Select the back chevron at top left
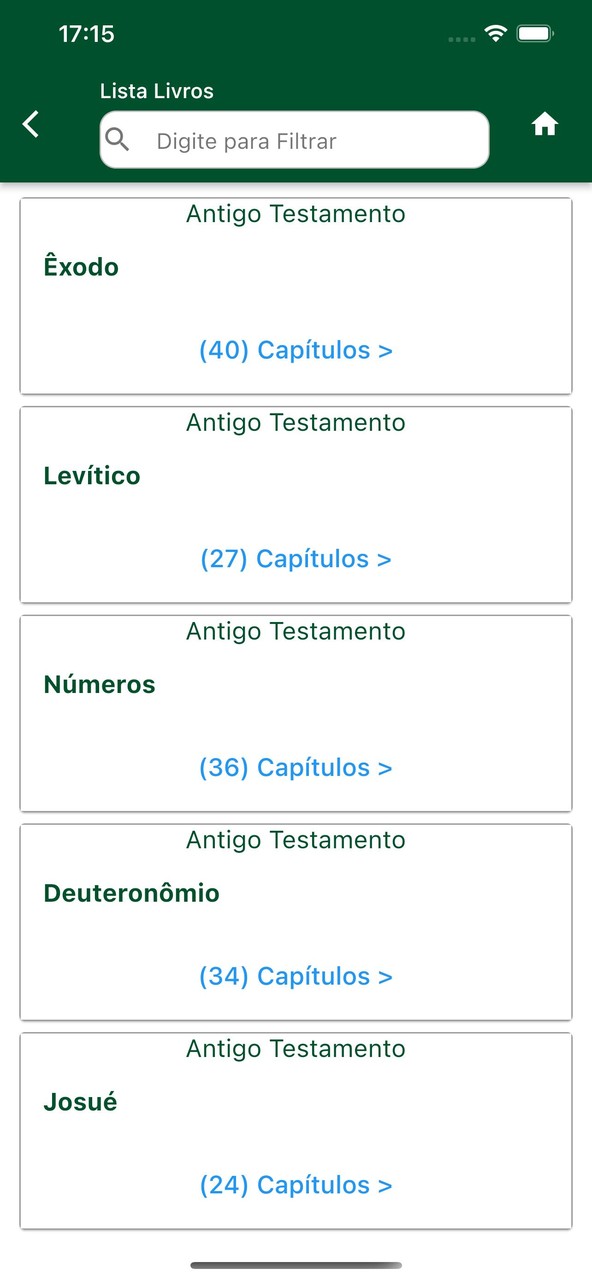 point(30,123)
